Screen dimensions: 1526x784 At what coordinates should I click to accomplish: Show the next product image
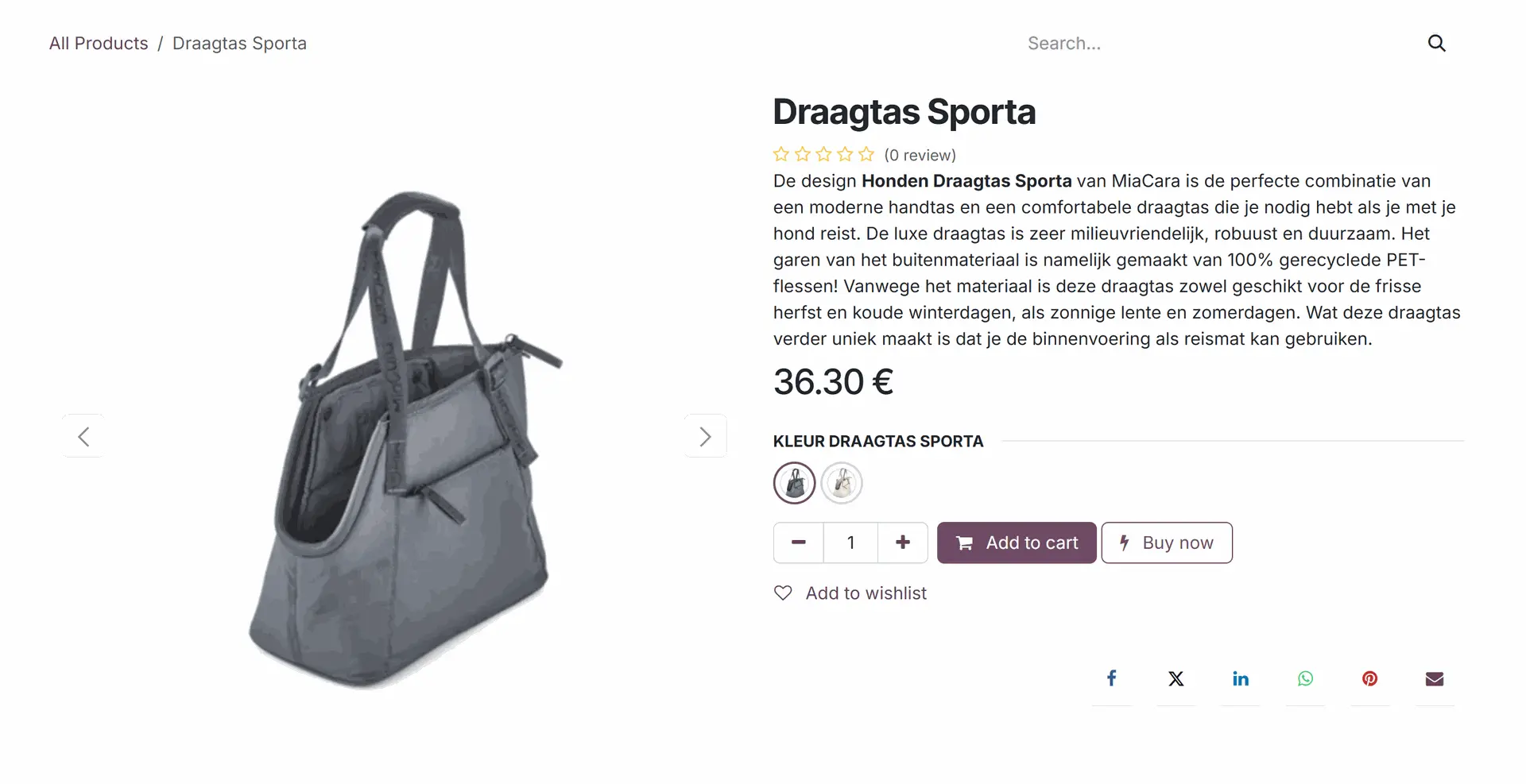705,436
